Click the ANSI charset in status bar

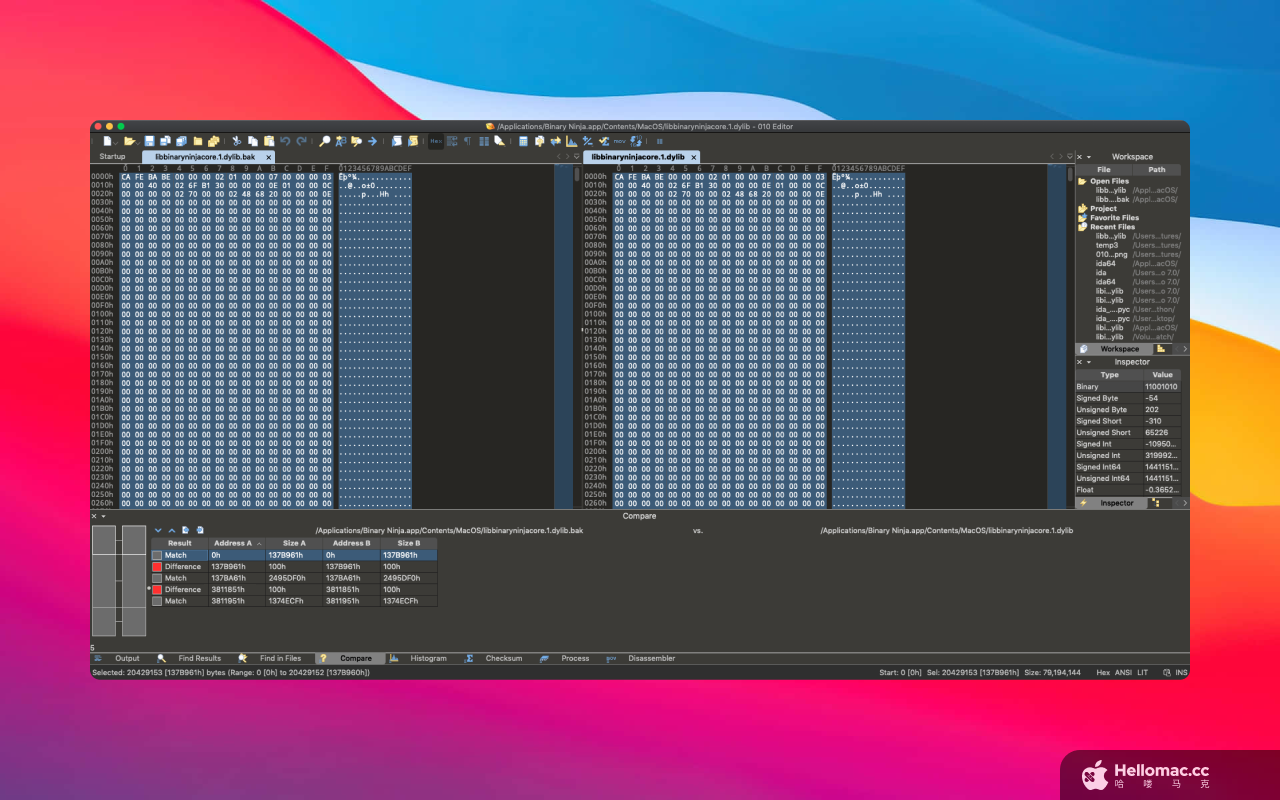pos(1123,673)
